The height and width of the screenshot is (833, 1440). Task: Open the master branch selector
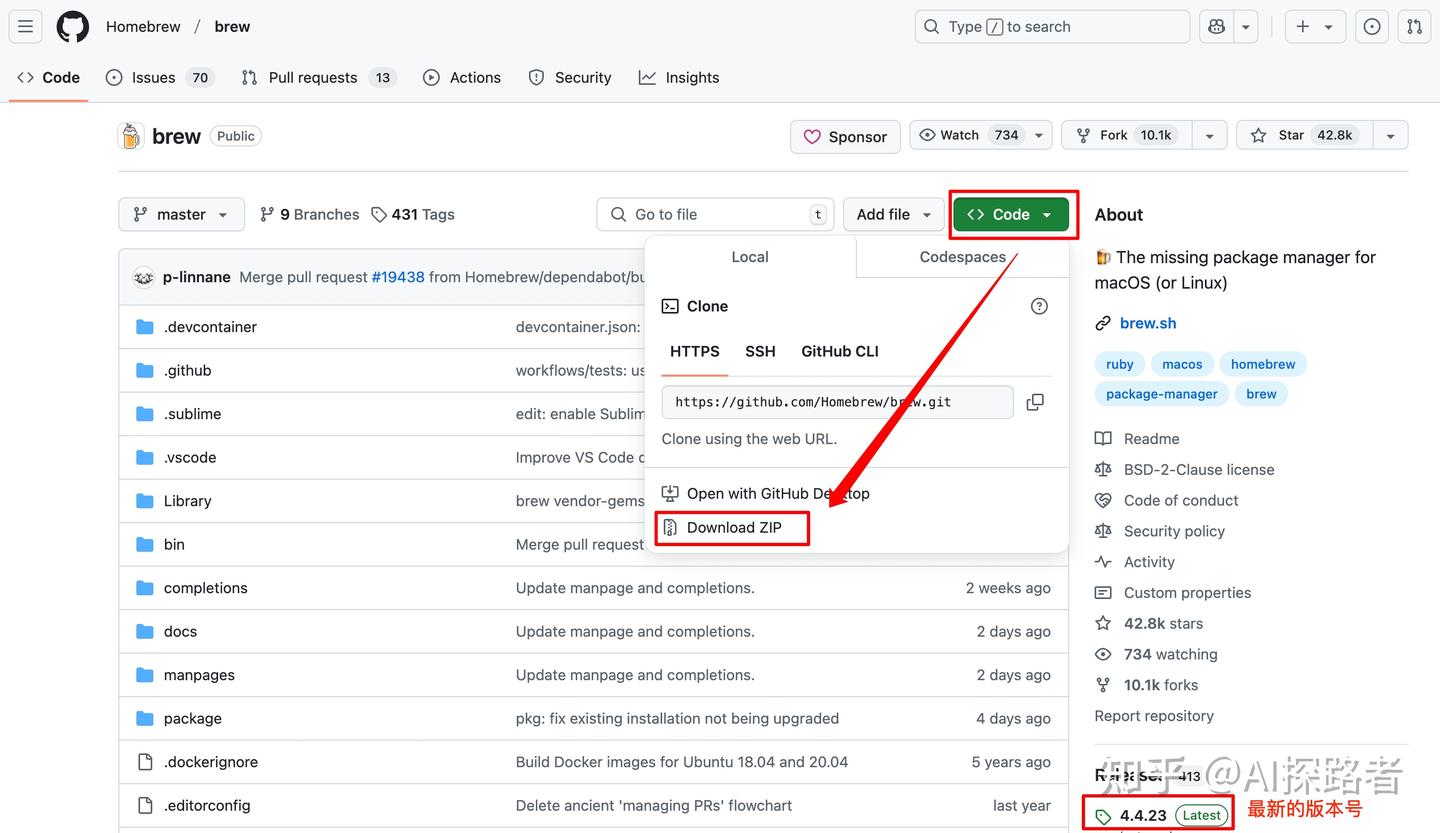click(181, 214)
